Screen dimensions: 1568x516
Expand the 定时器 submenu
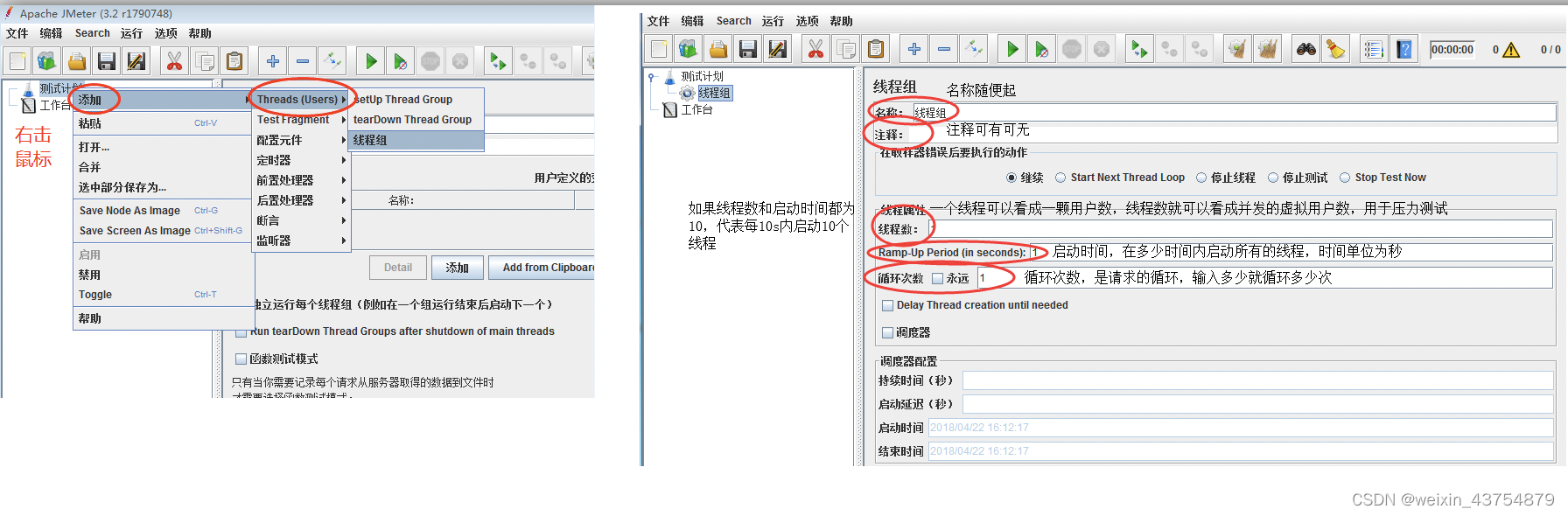[x=300, y=160]
